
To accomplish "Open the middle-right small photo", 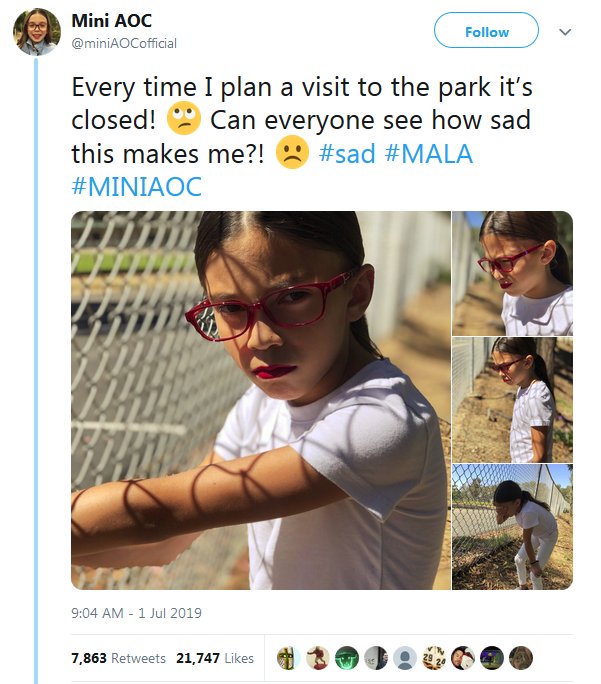I will [512, 400].
